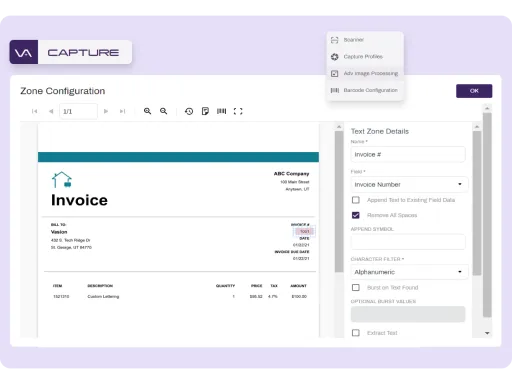Jump to the last page
Image resolution: width=512 pixels, height=384 pixels.
[122, 111]
